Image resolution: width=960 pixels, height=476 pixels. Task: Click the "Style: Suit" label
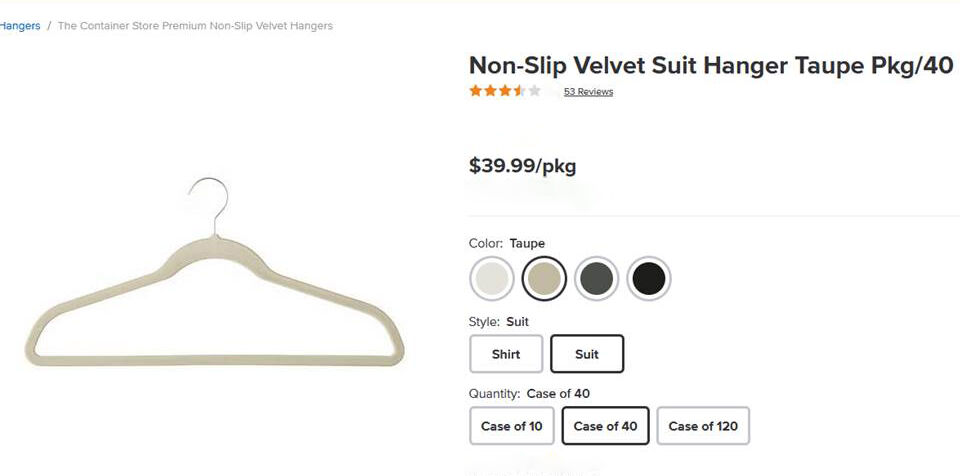point(499,322)
